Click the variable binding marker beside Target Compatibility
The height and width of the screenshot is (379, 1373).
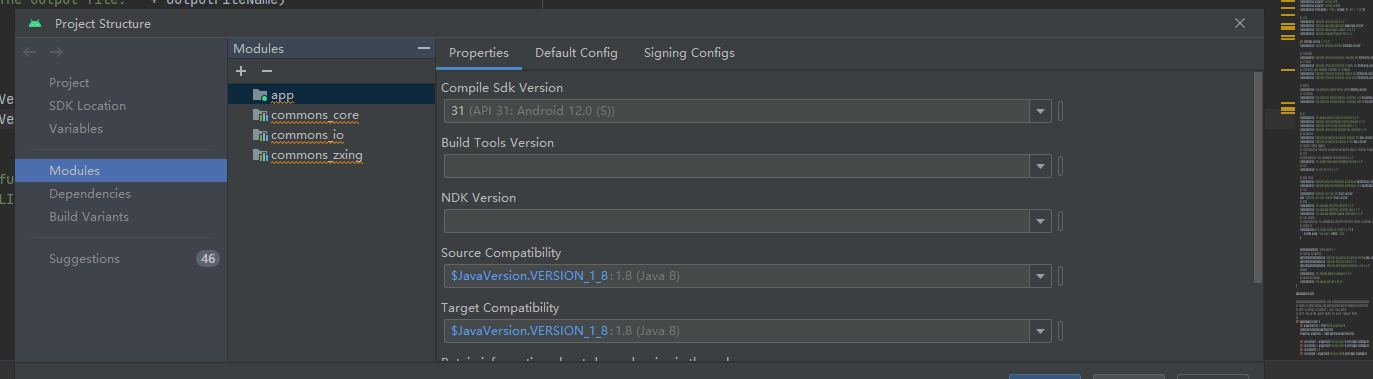(x=1060, y=331)
